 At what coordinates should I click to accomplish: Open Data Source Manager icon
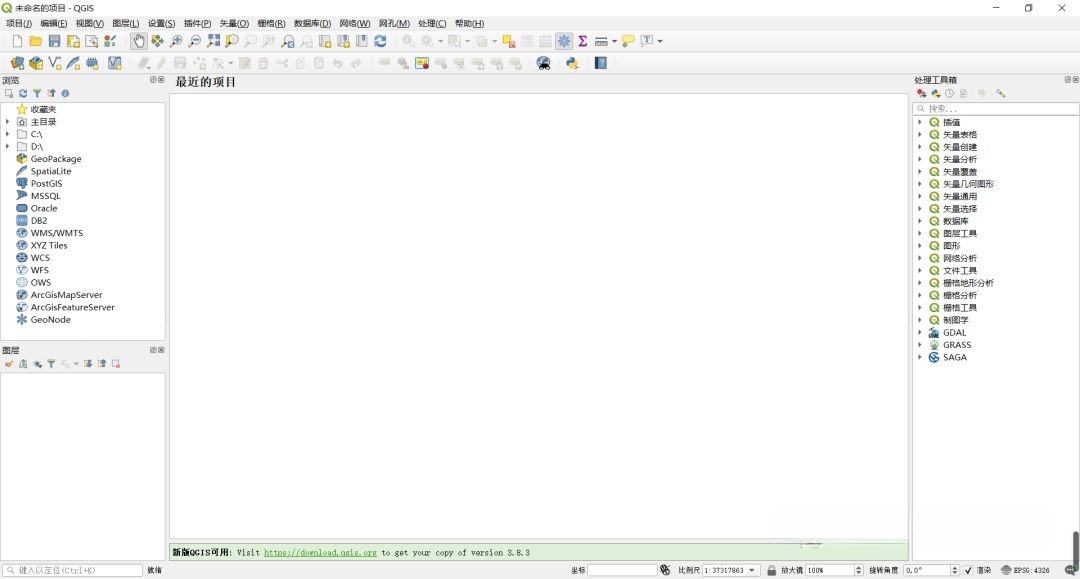(17, 63)
